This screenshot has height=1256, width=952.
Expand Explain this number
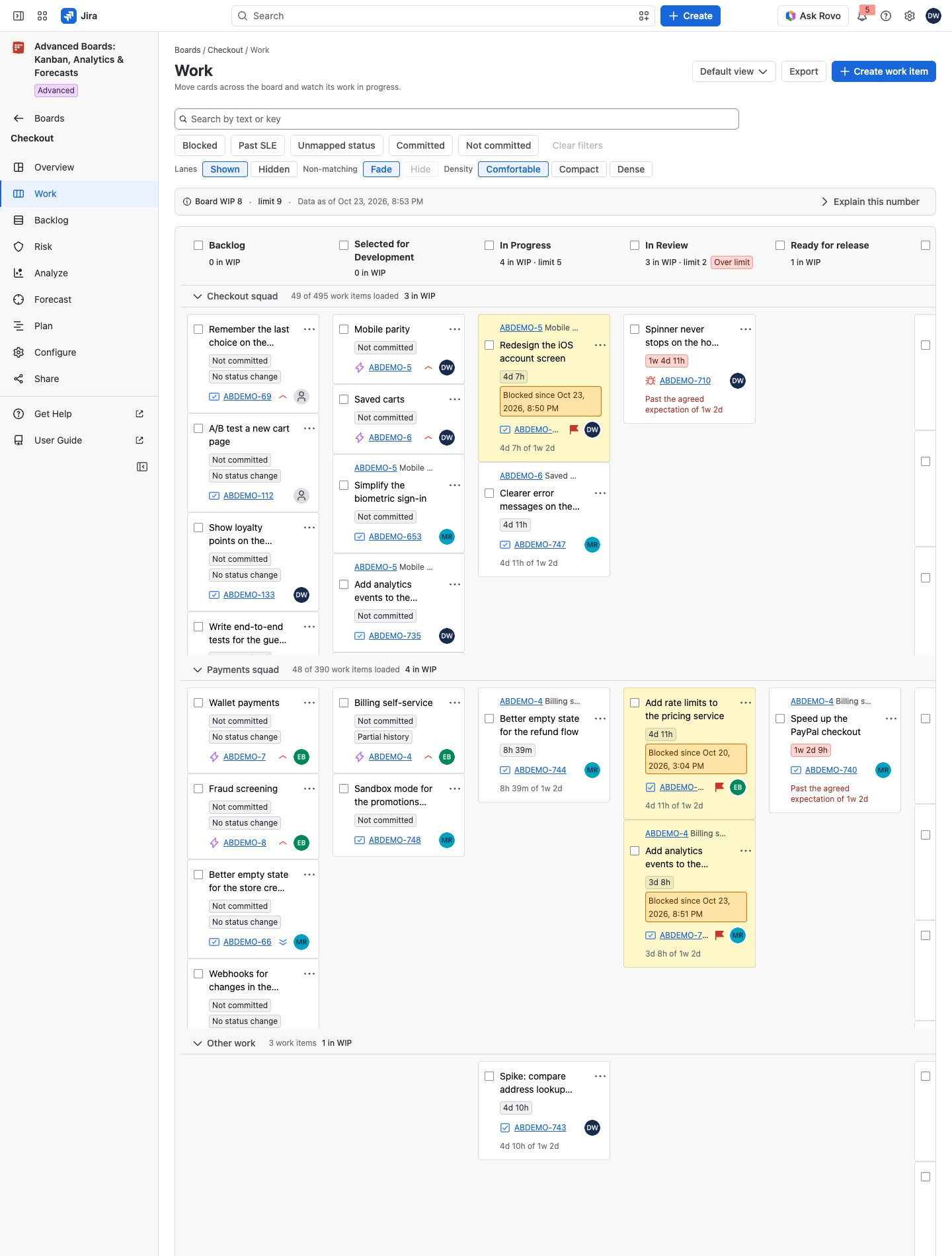(x=870, y=202)
